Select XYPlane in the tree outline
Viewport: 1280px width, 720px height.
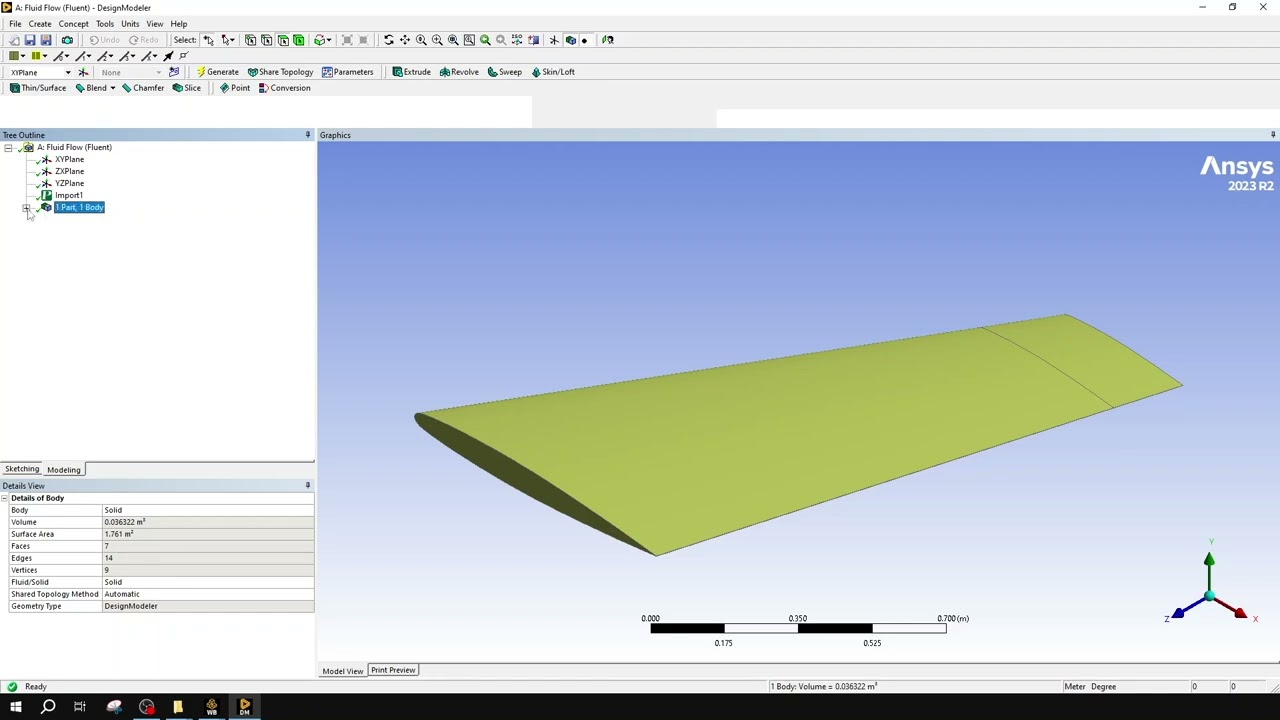pos(69,159)
